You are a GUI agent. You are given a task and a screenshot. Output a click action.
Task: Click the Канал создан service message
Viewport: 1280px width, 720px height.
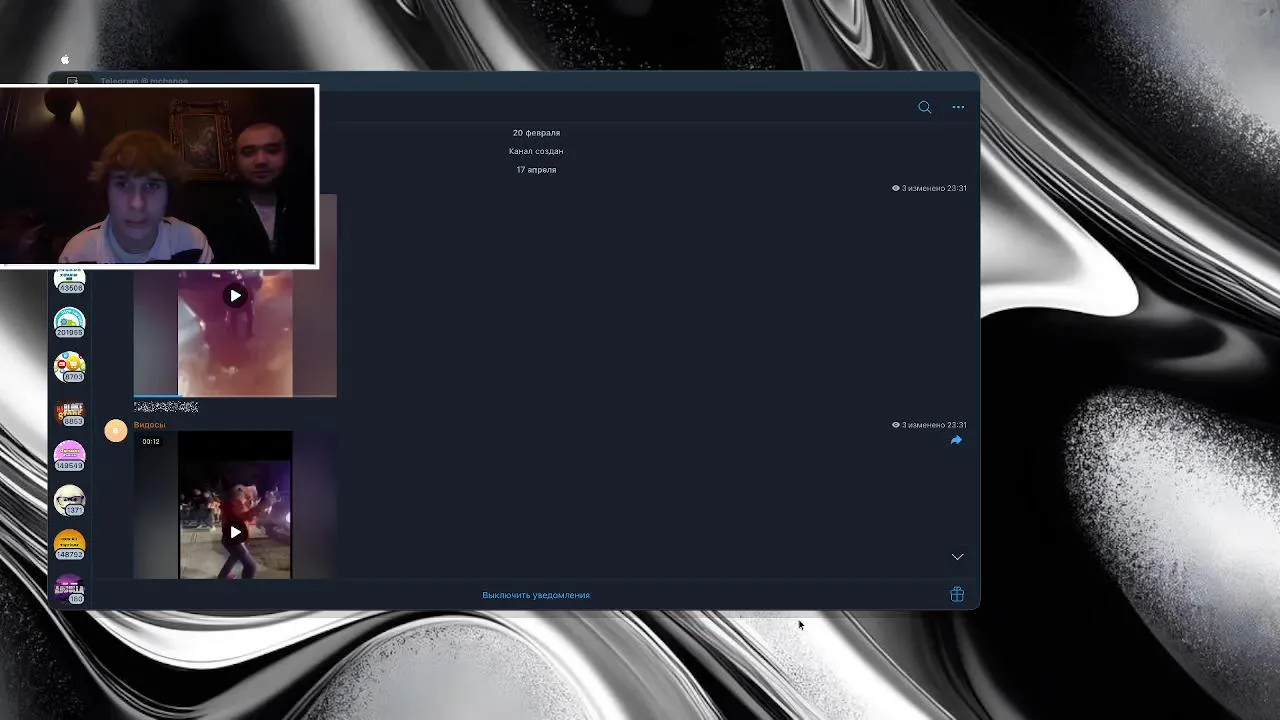click(536, 151)
